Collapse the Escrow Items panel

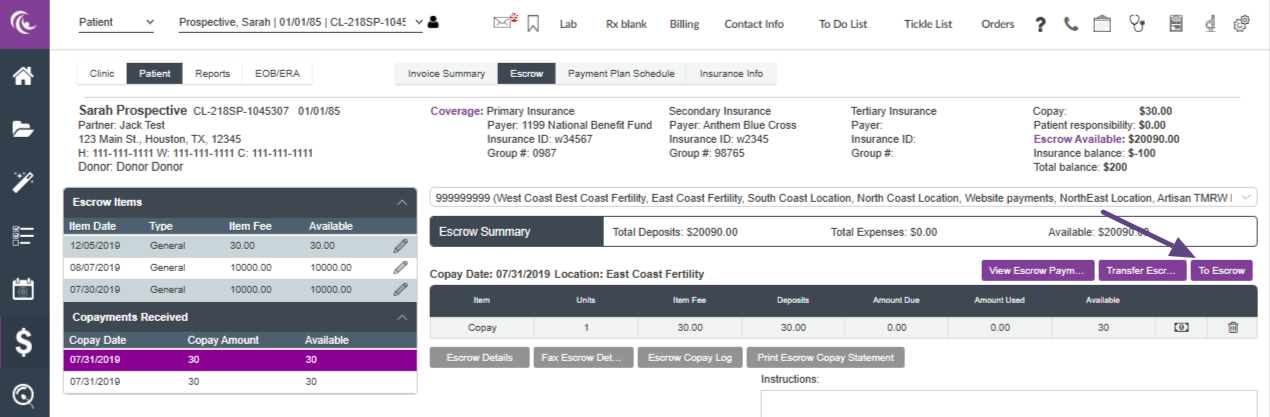click(x=402, y=202)
